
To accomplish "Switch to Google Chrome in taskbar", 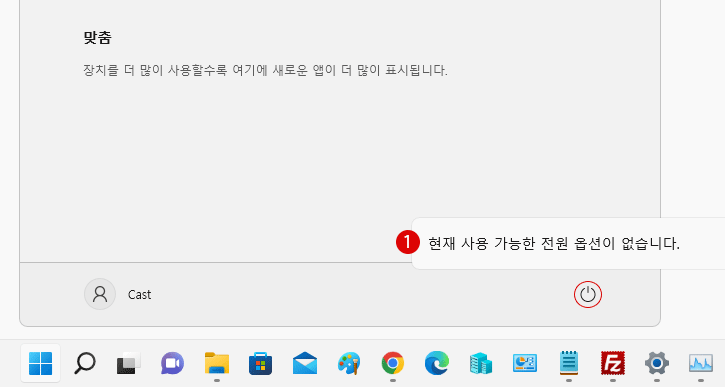I will (393, 363).
